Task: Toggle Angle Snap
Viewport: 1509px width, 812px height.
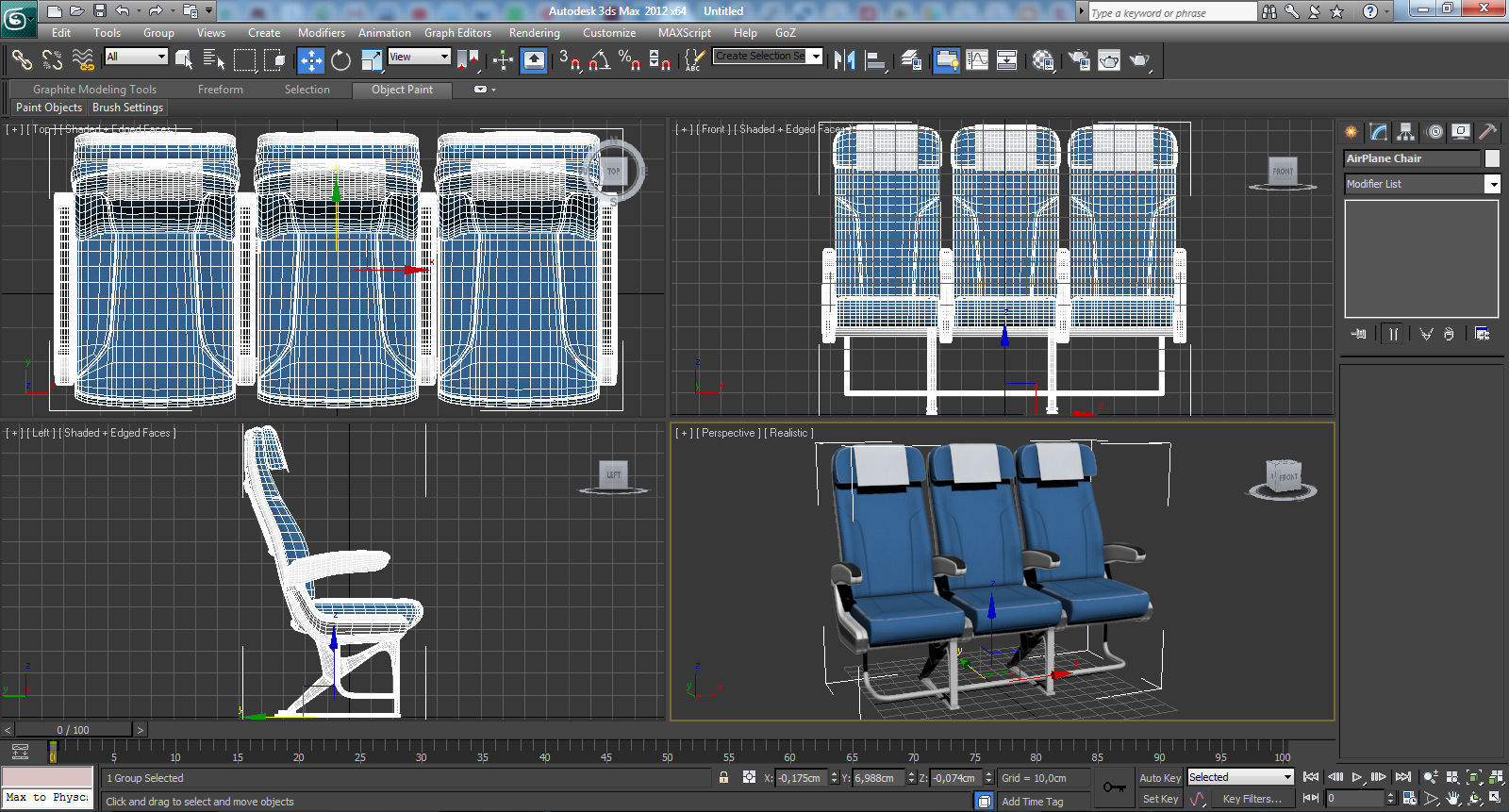Action: (x=600, y=60)
